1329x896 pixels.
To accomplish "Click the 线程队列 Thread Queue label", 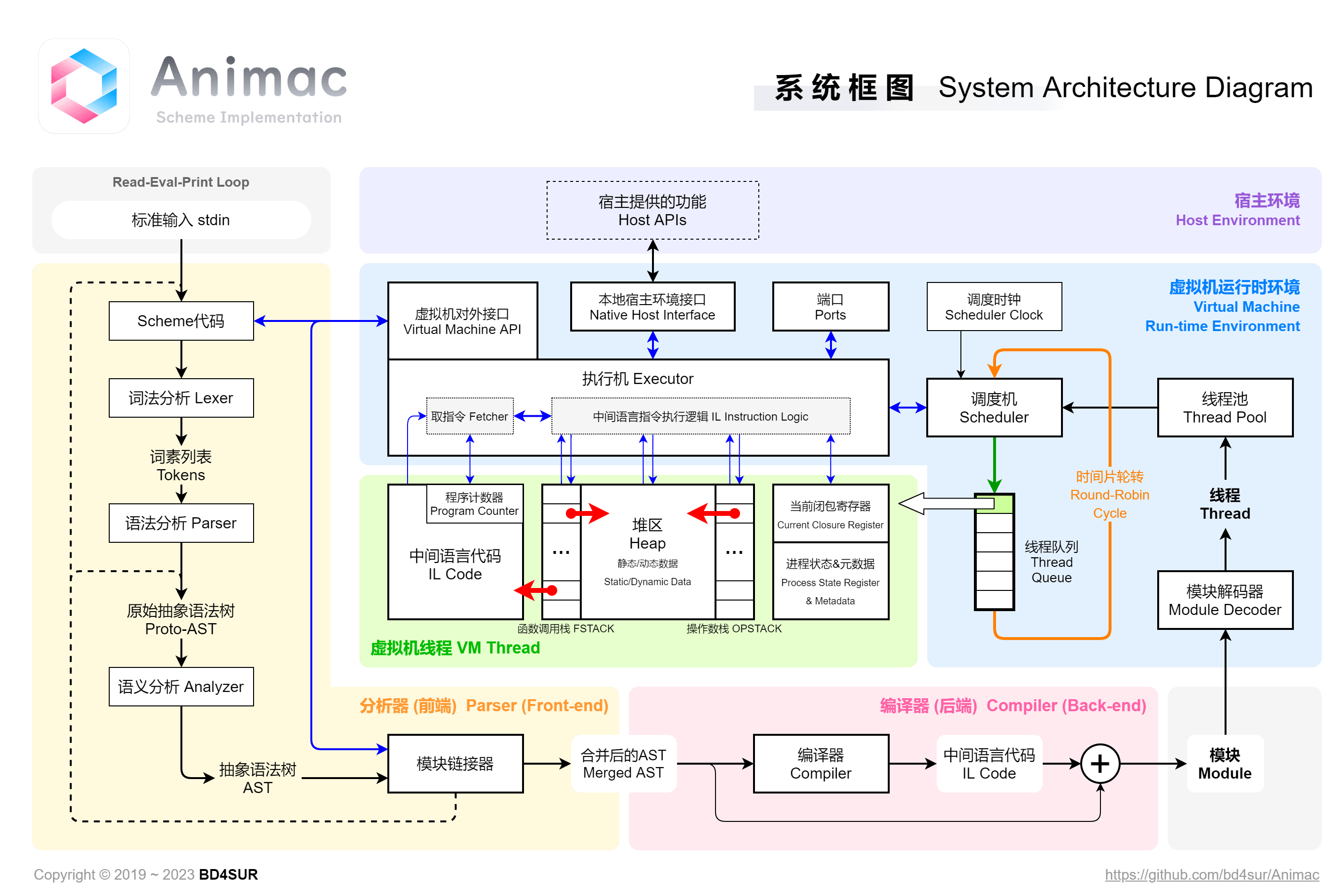I will [1051, 561].
